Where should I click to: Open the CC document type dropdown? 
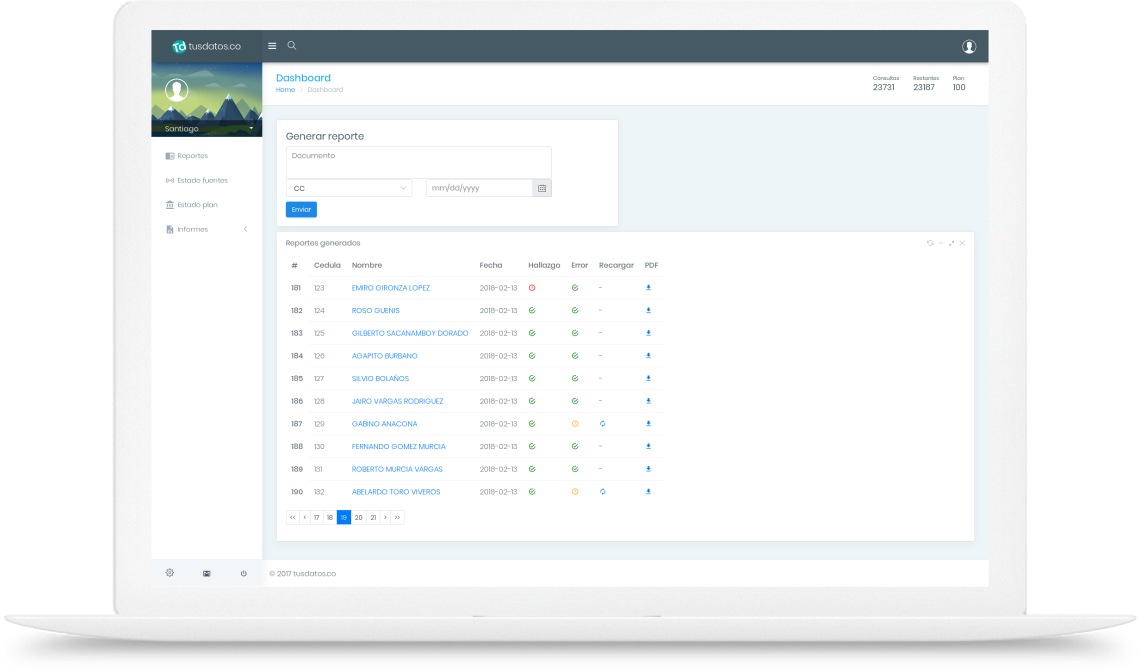click(x=349, y=188)
